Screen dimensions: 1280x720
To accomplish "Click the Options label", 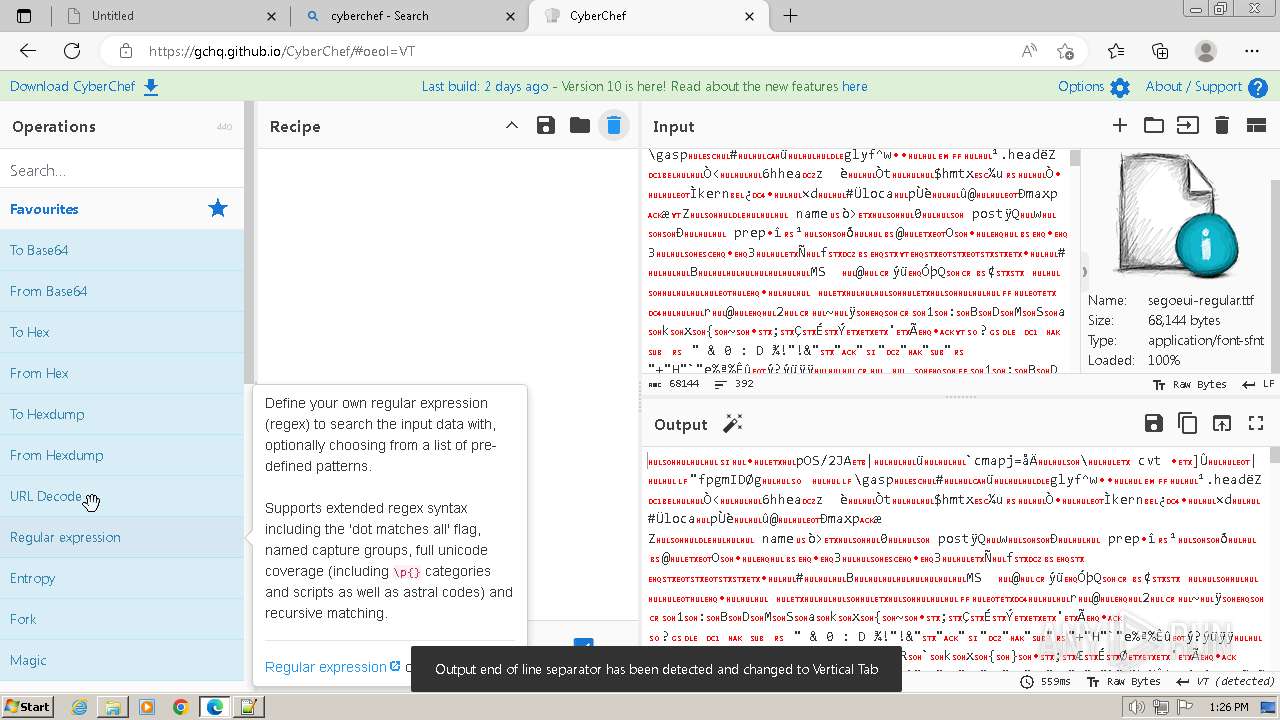I will tap(1081, 87).
